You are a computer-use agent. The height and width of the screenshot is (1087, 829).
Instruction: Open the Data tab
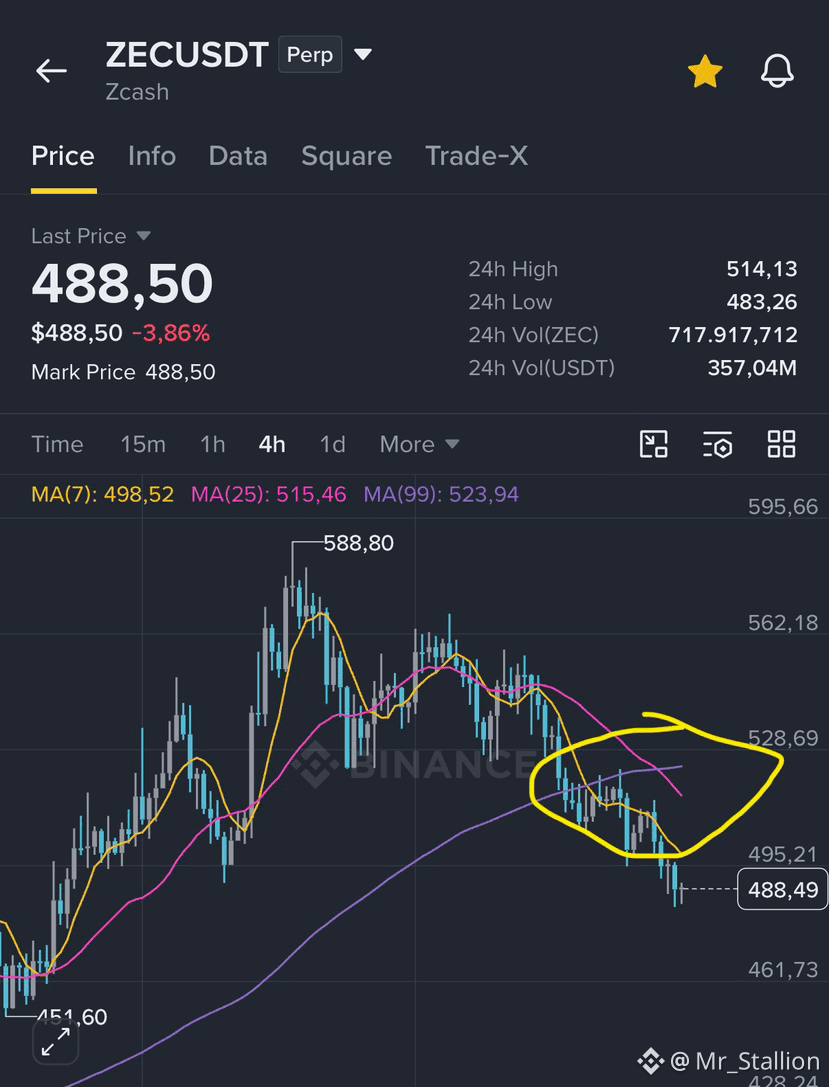click(x=238, y=156)
